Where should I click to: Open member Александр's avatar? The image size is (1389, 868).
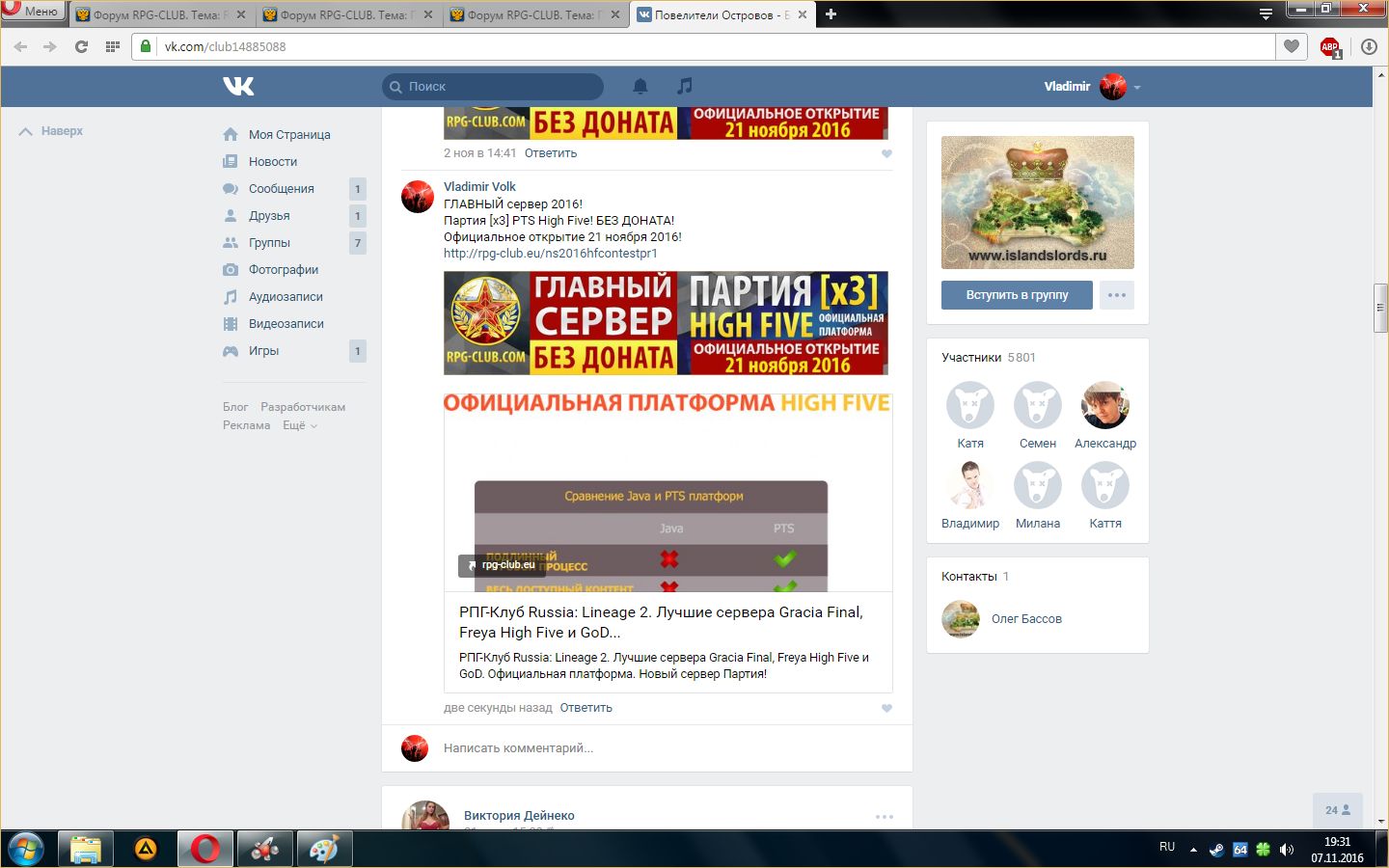point(1105,405)
